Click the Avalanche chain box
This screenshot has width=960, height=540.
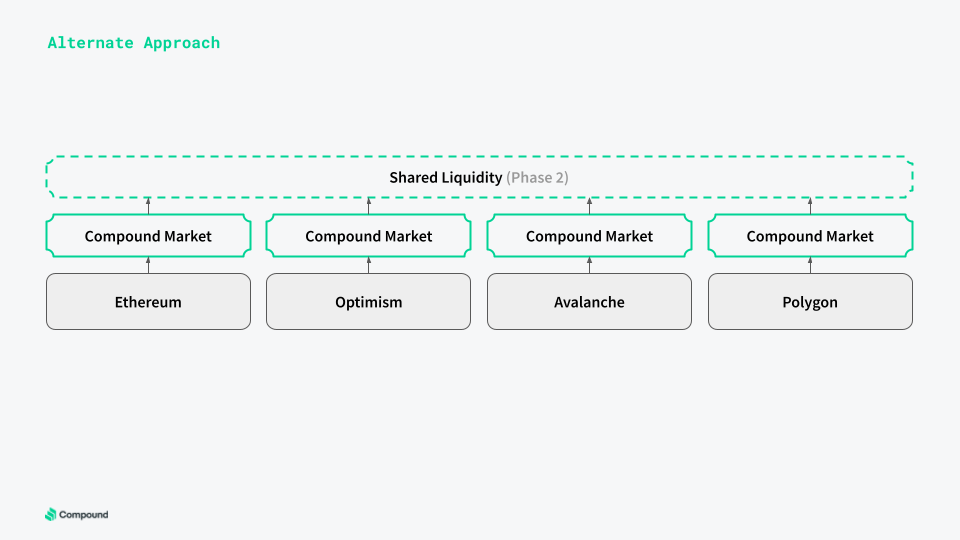[x=590, y=301]
